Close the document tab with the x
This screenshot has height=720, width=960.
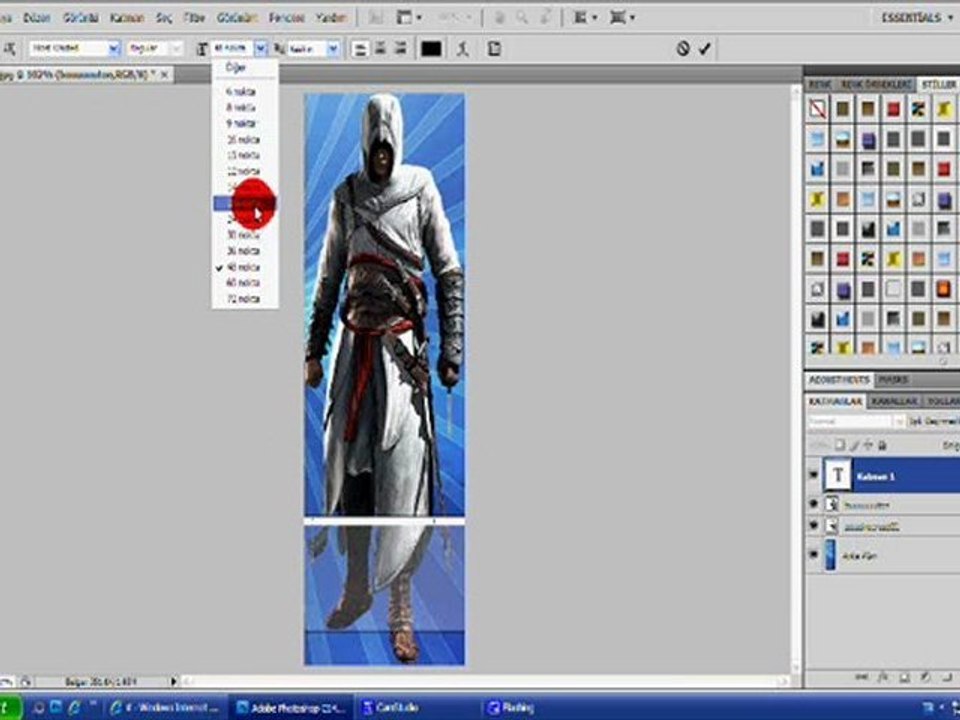(165, 75)
